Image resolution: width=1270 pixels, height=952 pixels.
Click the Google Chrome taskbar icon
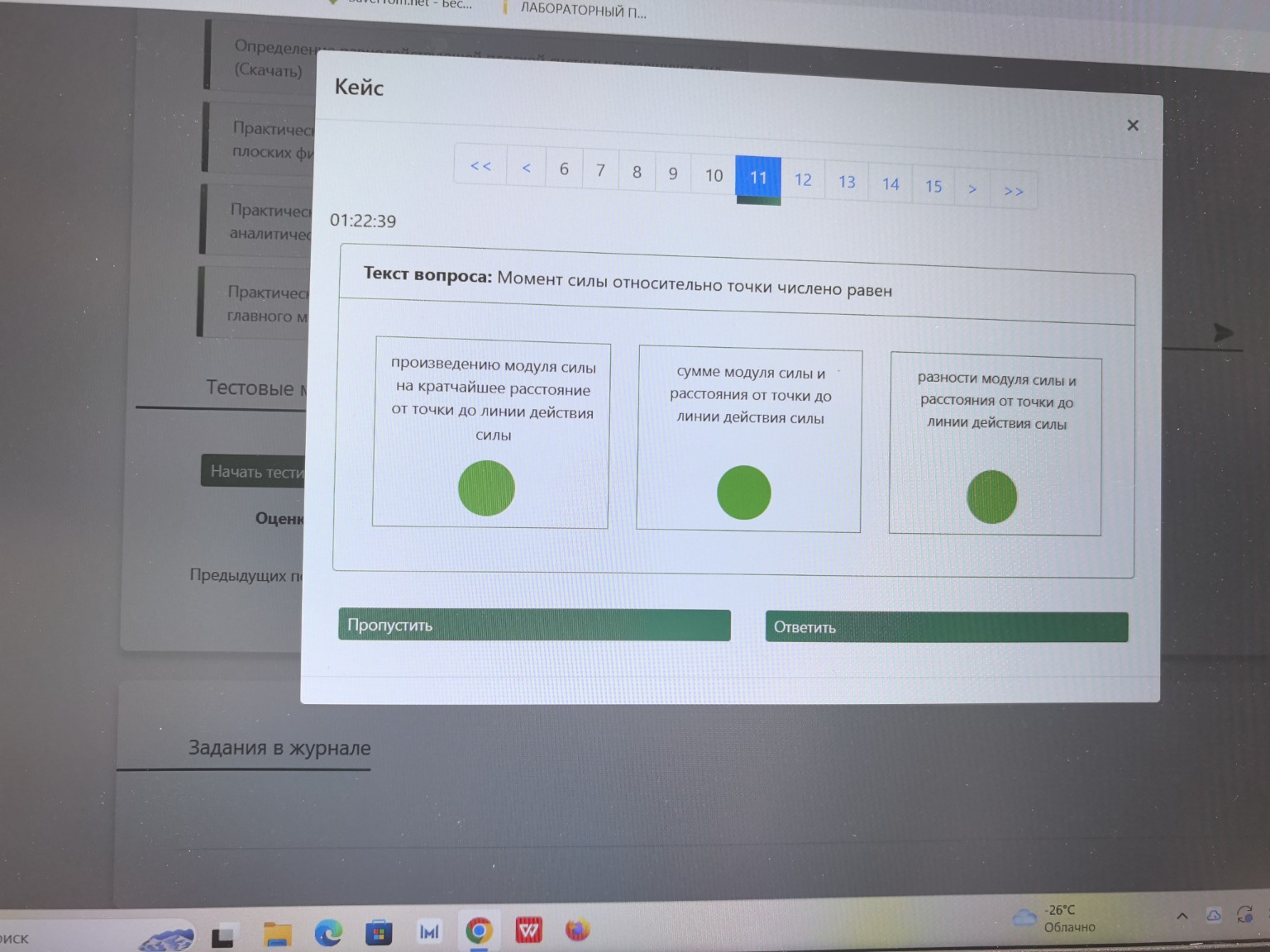(479, 931)
